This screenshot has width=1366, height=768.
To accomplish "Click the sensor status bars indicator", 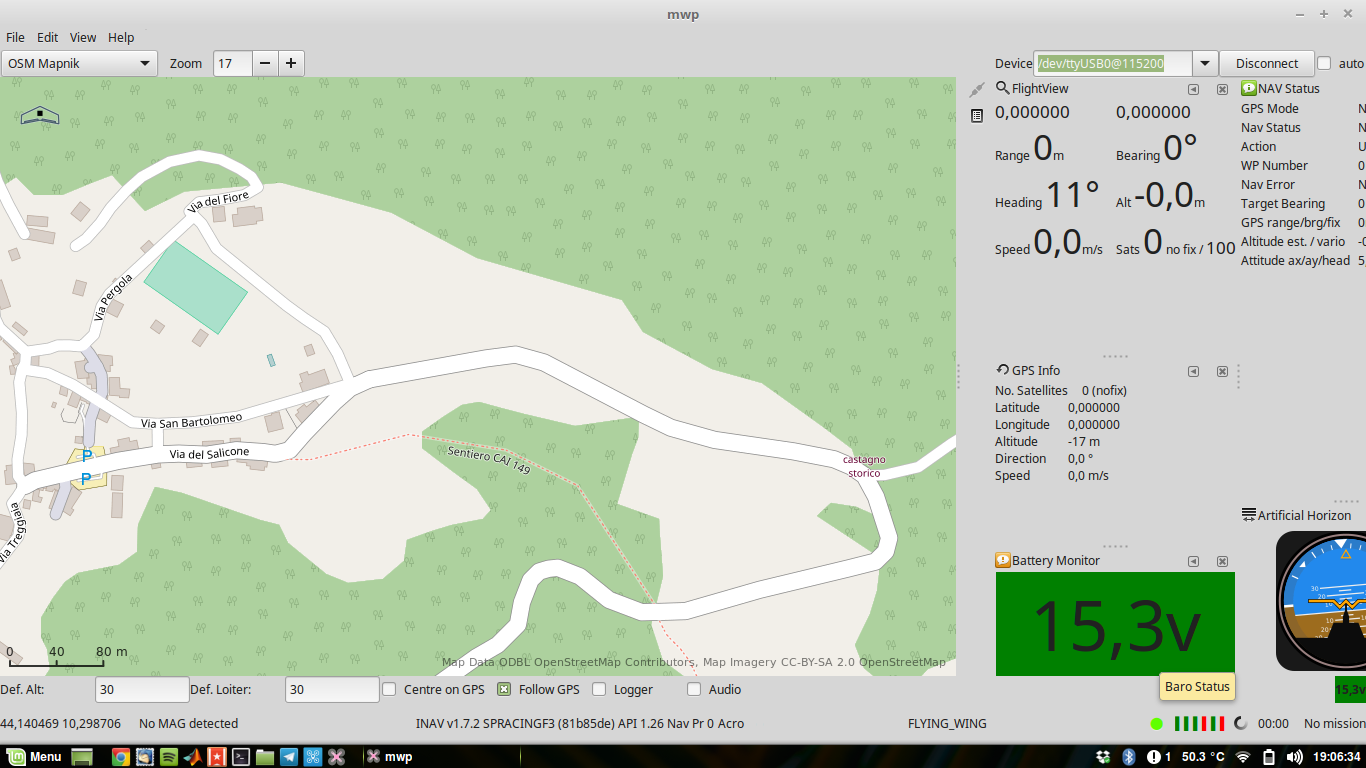I will click(1199, 723).
